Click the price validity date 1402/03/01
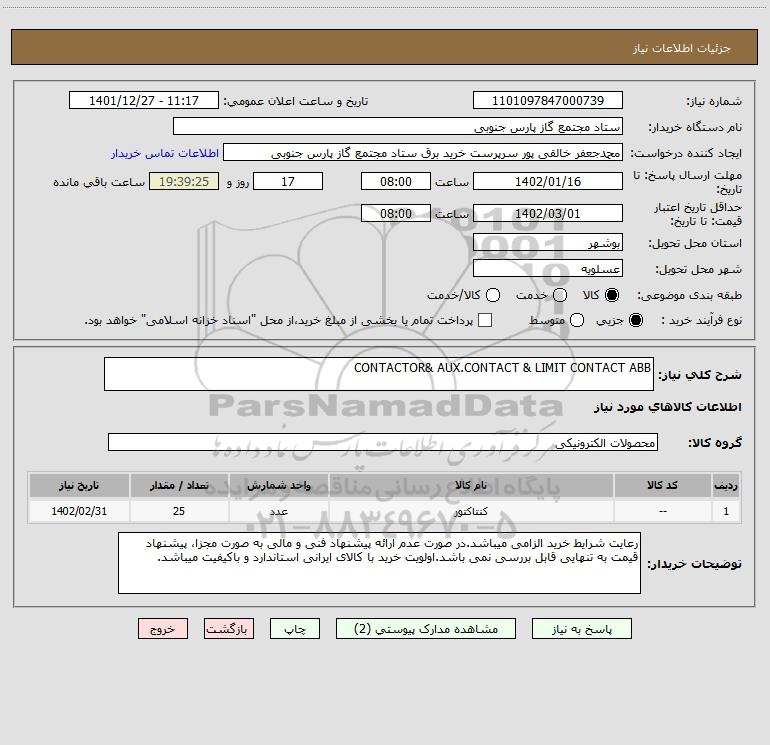This screenshot has height=745, width=770. (548, 214)
